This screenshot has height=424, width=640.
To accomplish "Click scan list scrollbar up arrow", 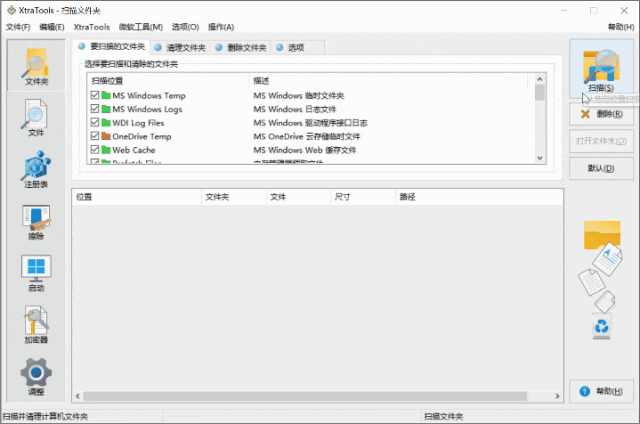I will coord(540,79).
